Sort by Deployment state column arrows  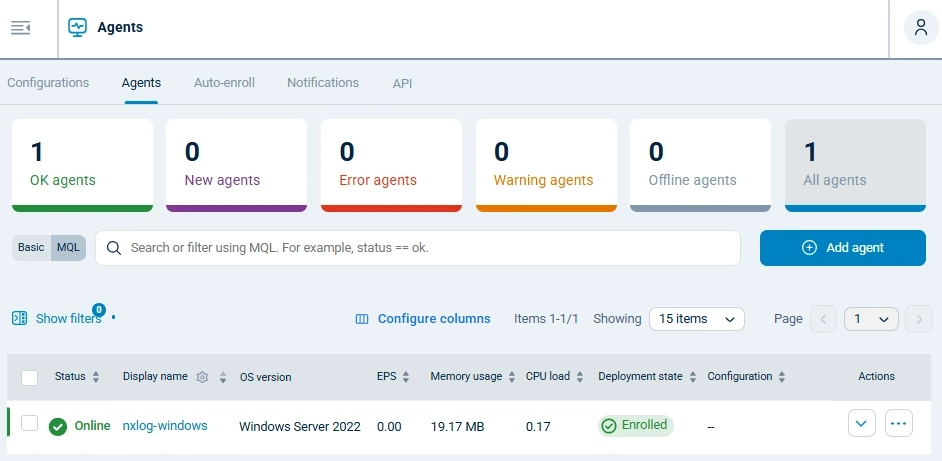(x=693, y=377)
